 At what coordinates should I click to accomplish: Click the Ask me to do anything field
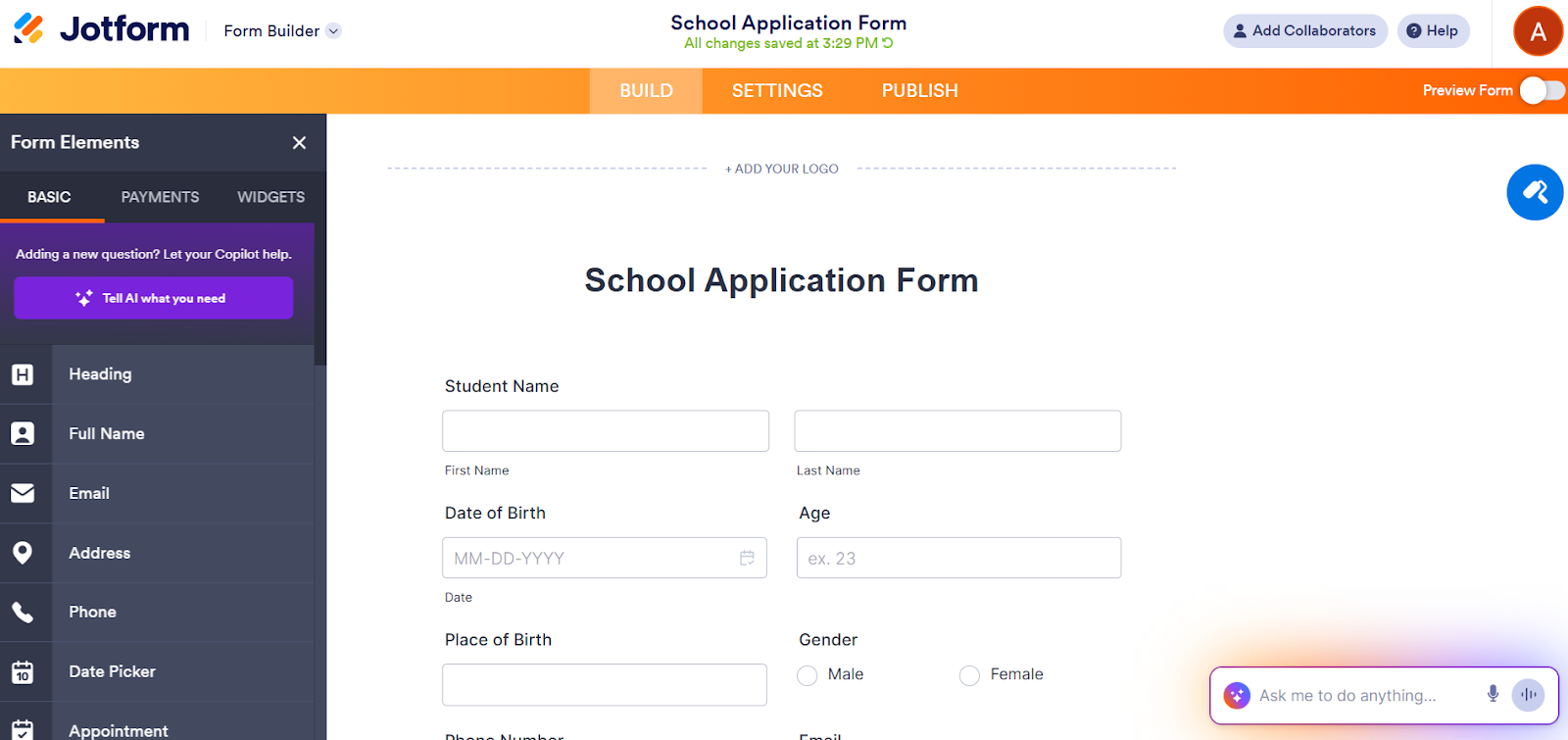(x=1362, y=695)
